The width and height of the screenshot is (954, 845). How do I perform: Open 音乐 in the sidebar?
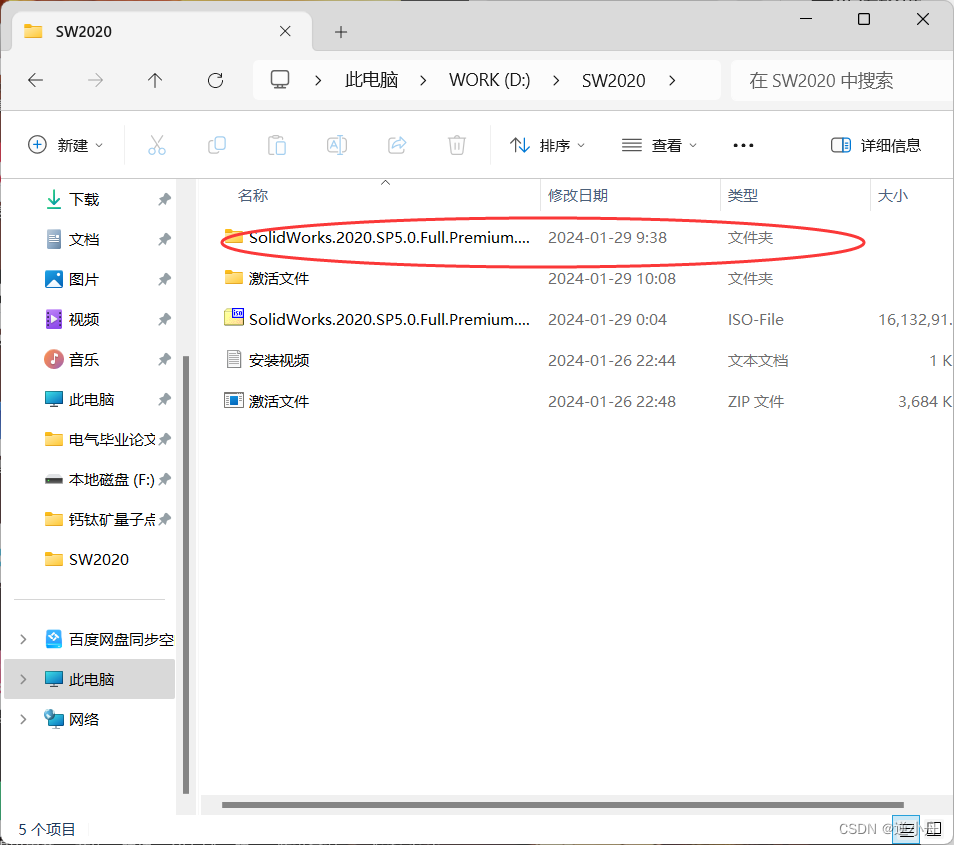83,360
